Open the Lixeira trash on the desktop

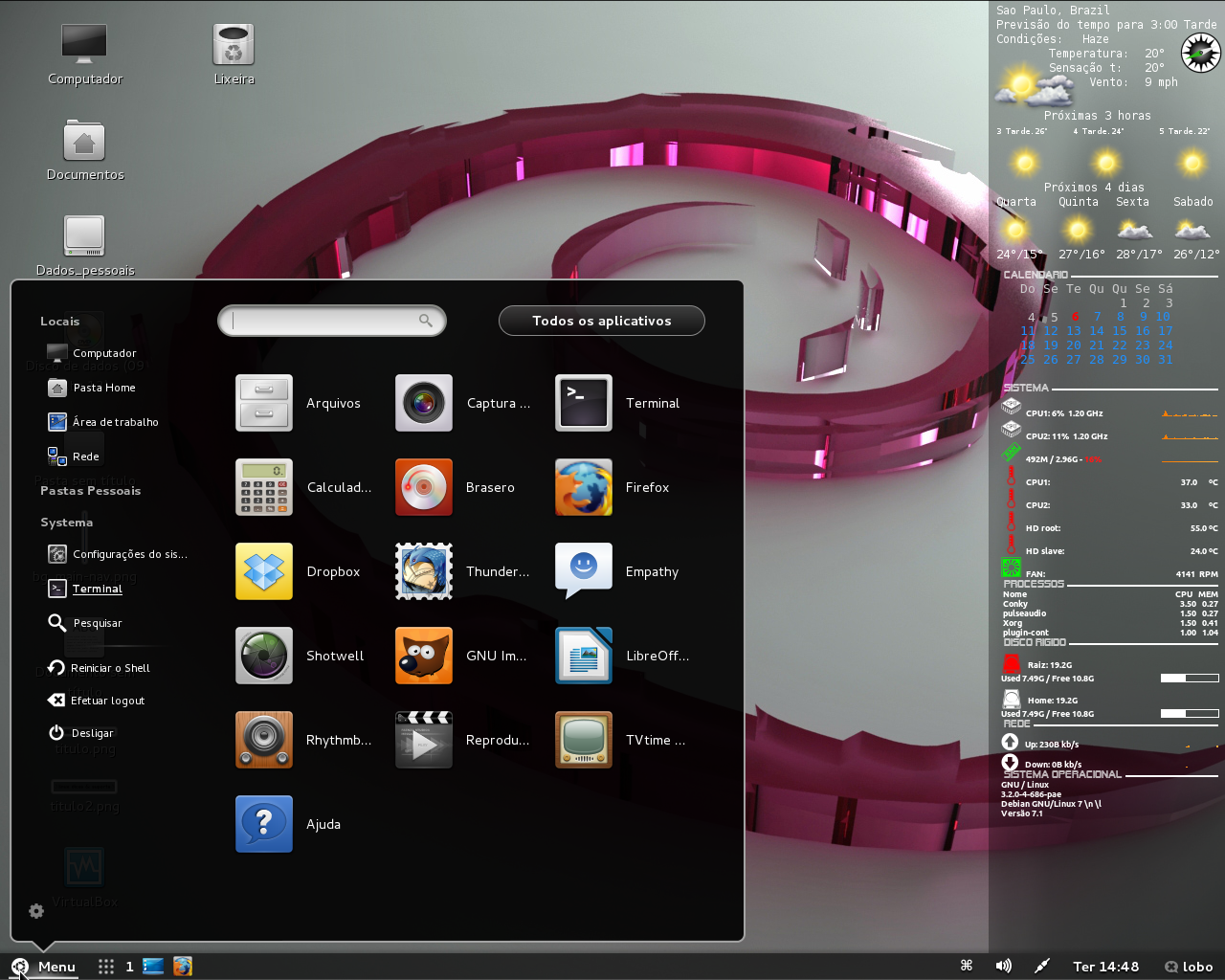tap(233, 43)
